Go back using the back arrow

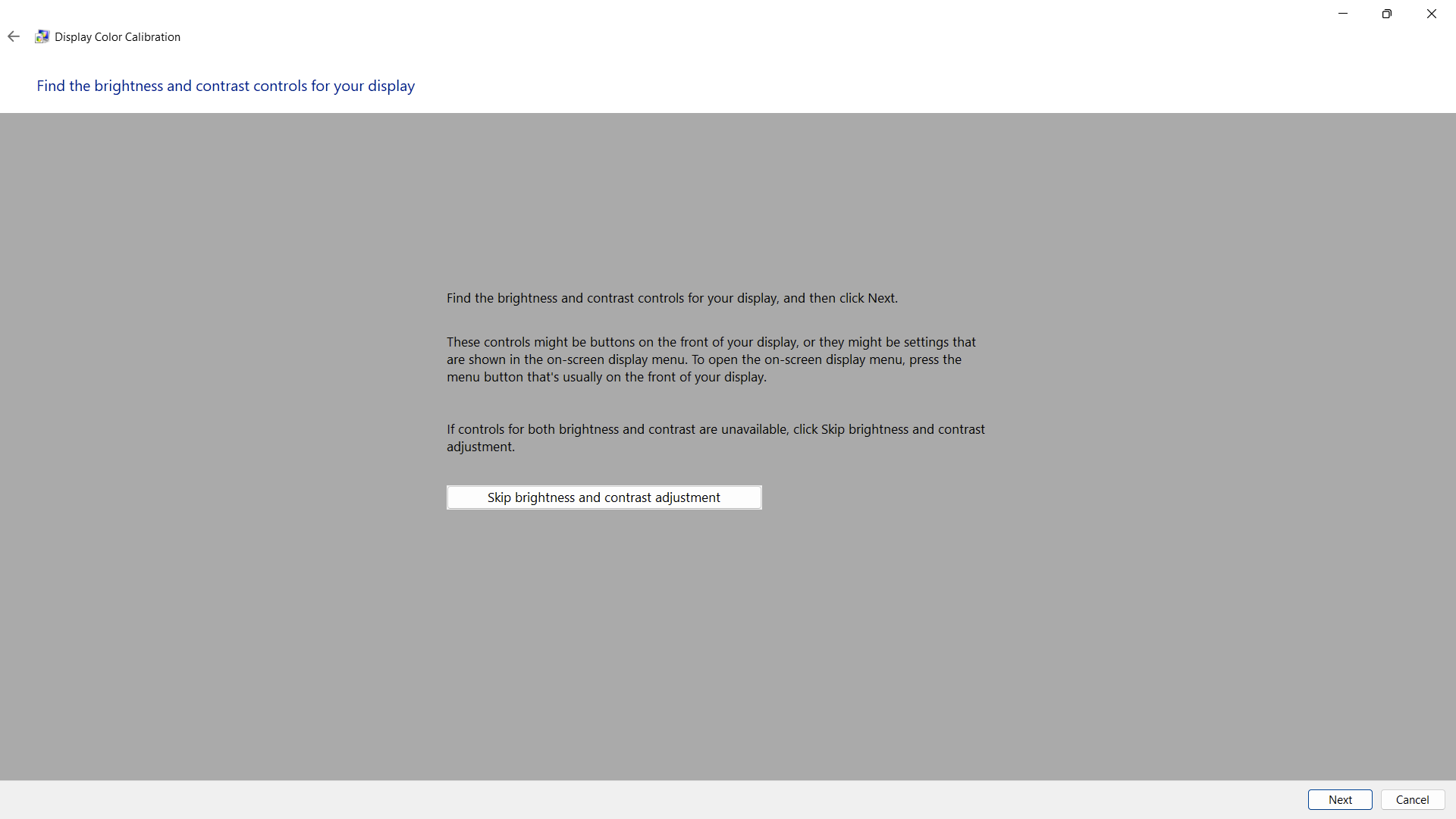pos(14,36)
